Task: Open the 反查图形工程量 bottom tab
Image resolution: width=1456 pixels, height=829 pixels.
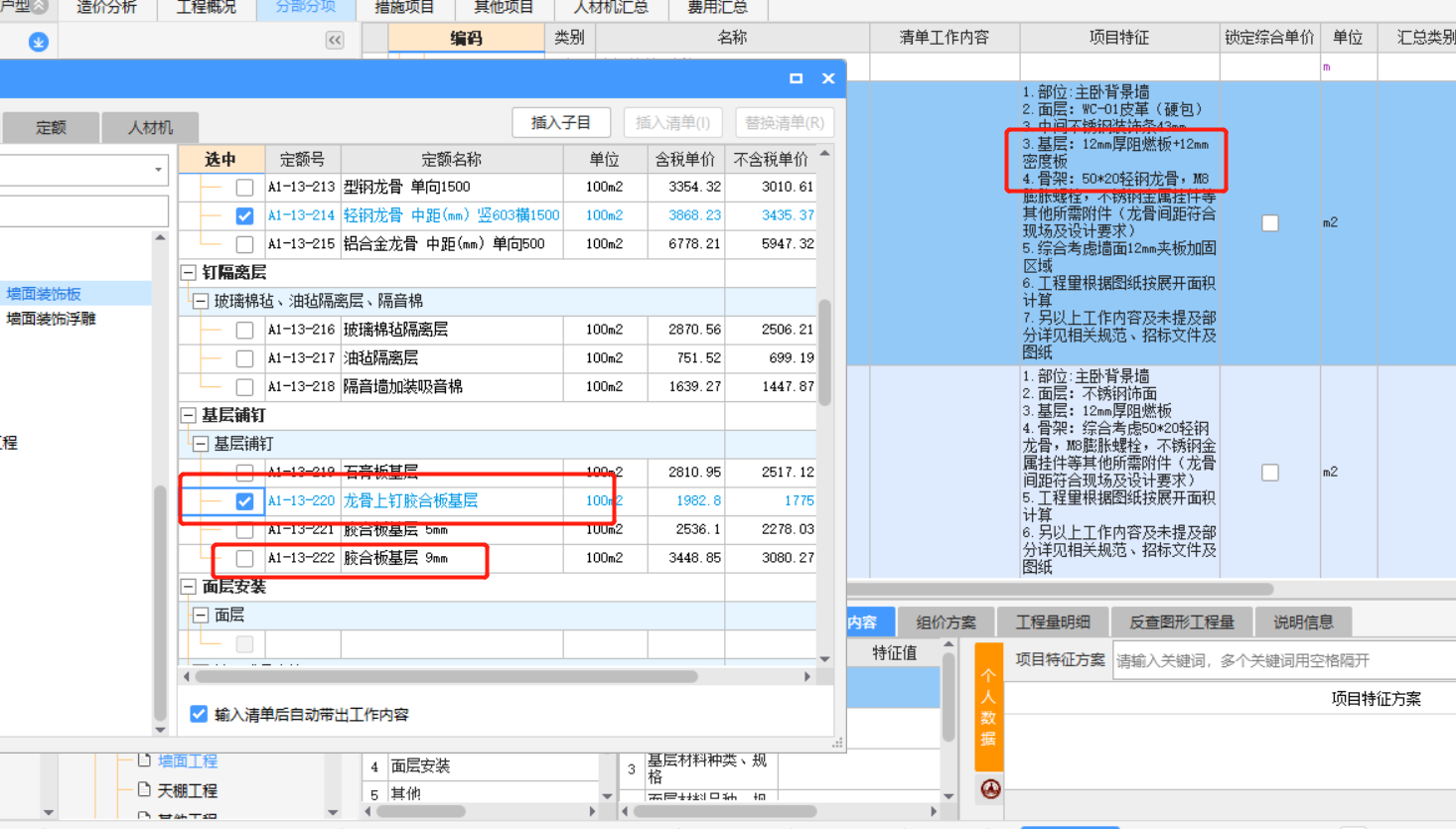Action: pos(1182,622)
